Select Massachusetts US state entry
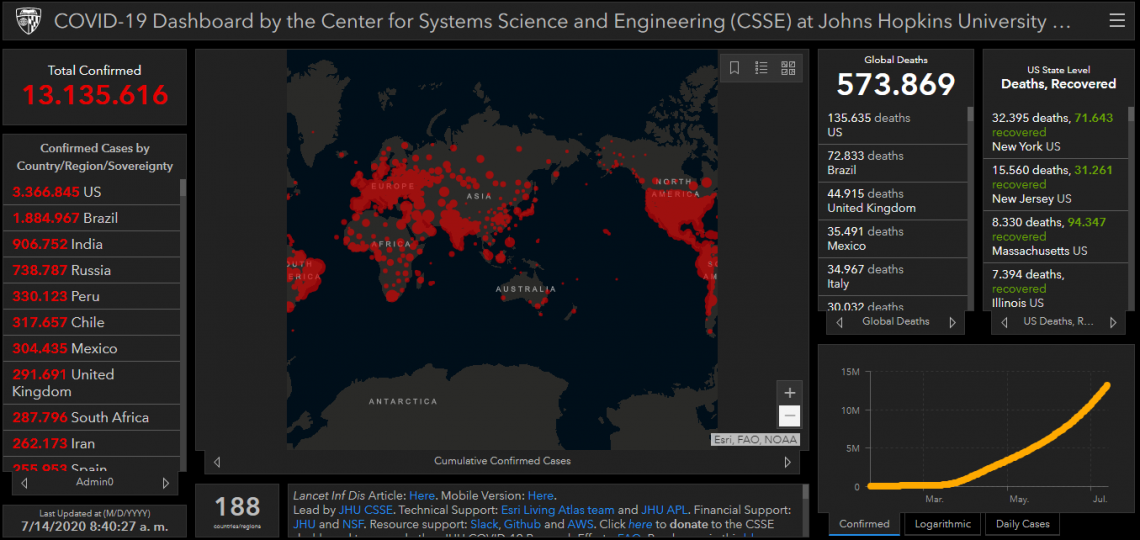Viewport: 1140px width, 540px height. 1056,237
